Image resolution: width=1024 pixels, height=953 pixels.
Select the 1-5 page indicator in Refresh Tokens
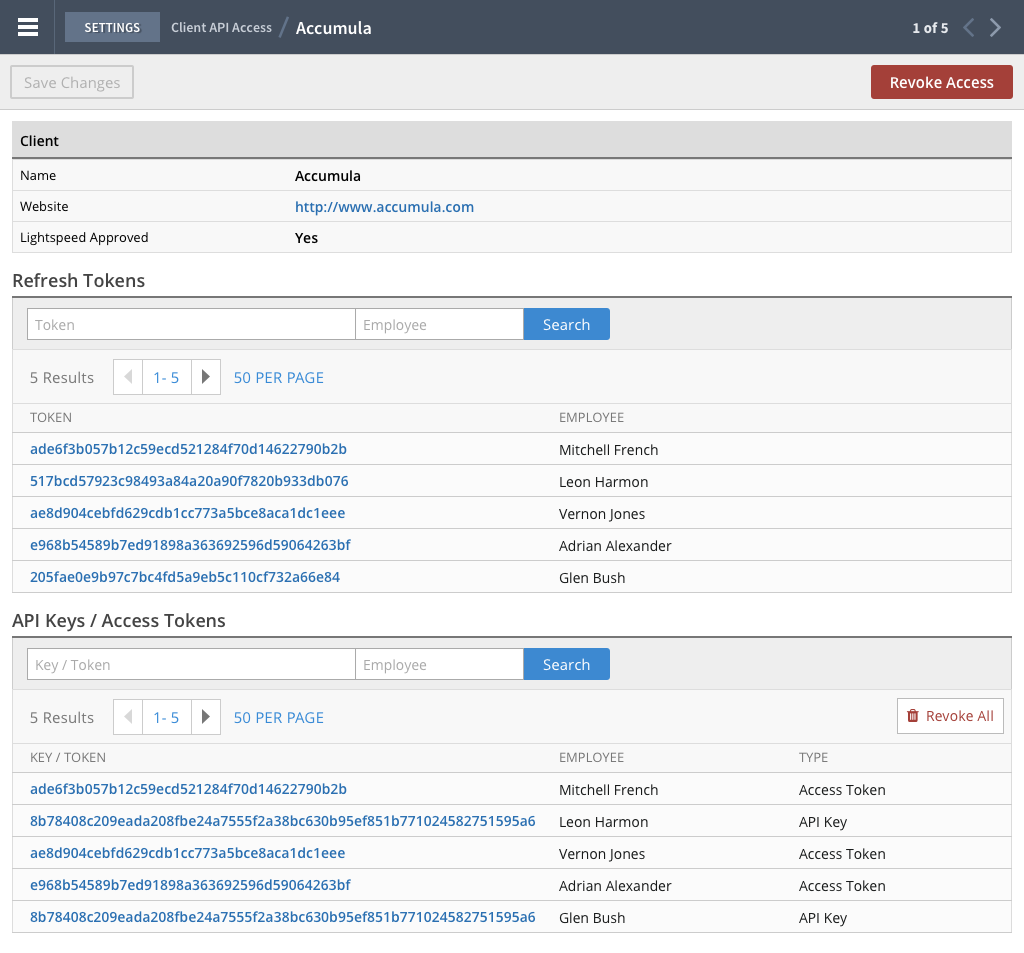(x=165, y=377)
